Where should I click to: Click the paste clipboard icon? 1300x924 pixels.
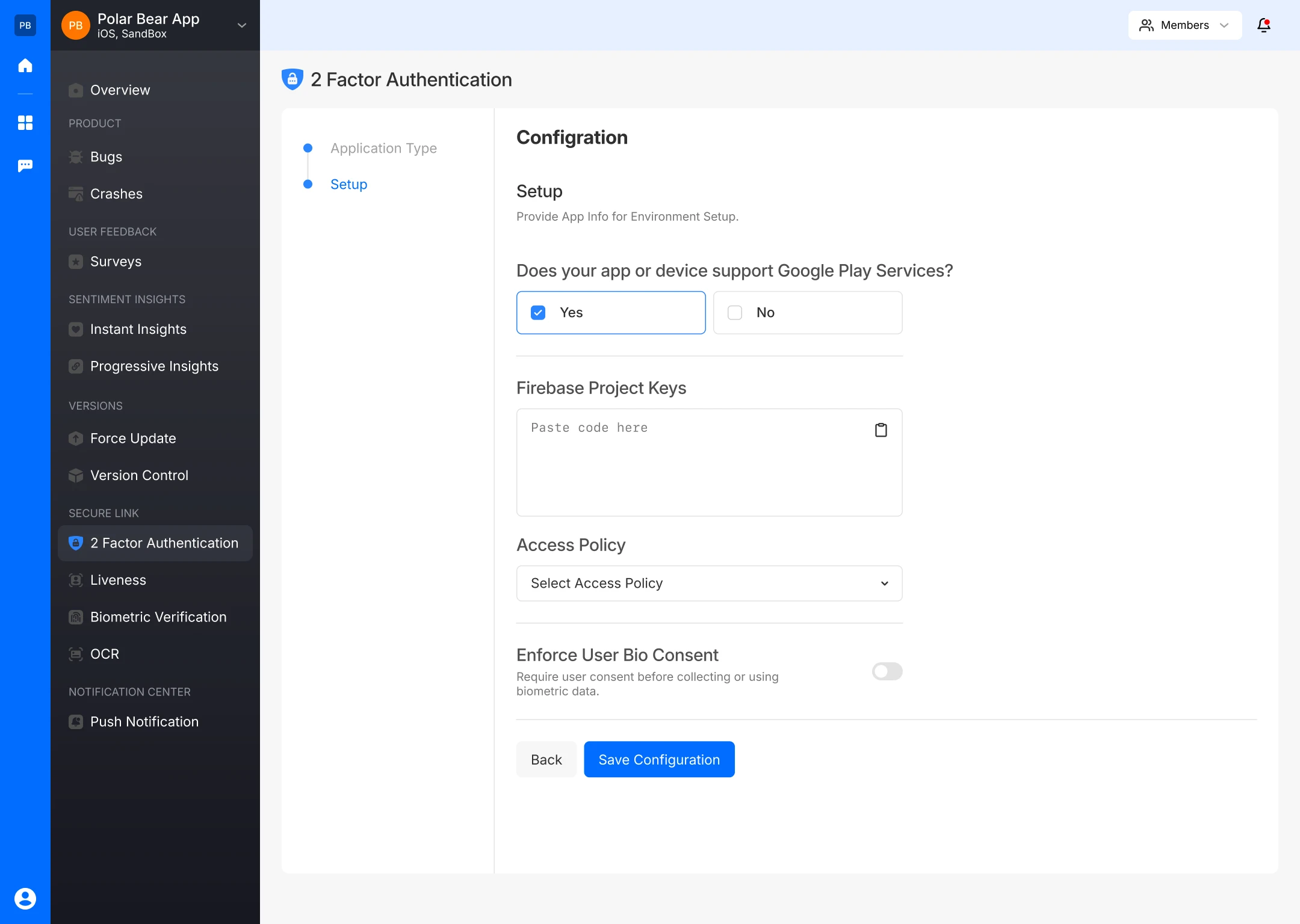[x=881, y=430]
